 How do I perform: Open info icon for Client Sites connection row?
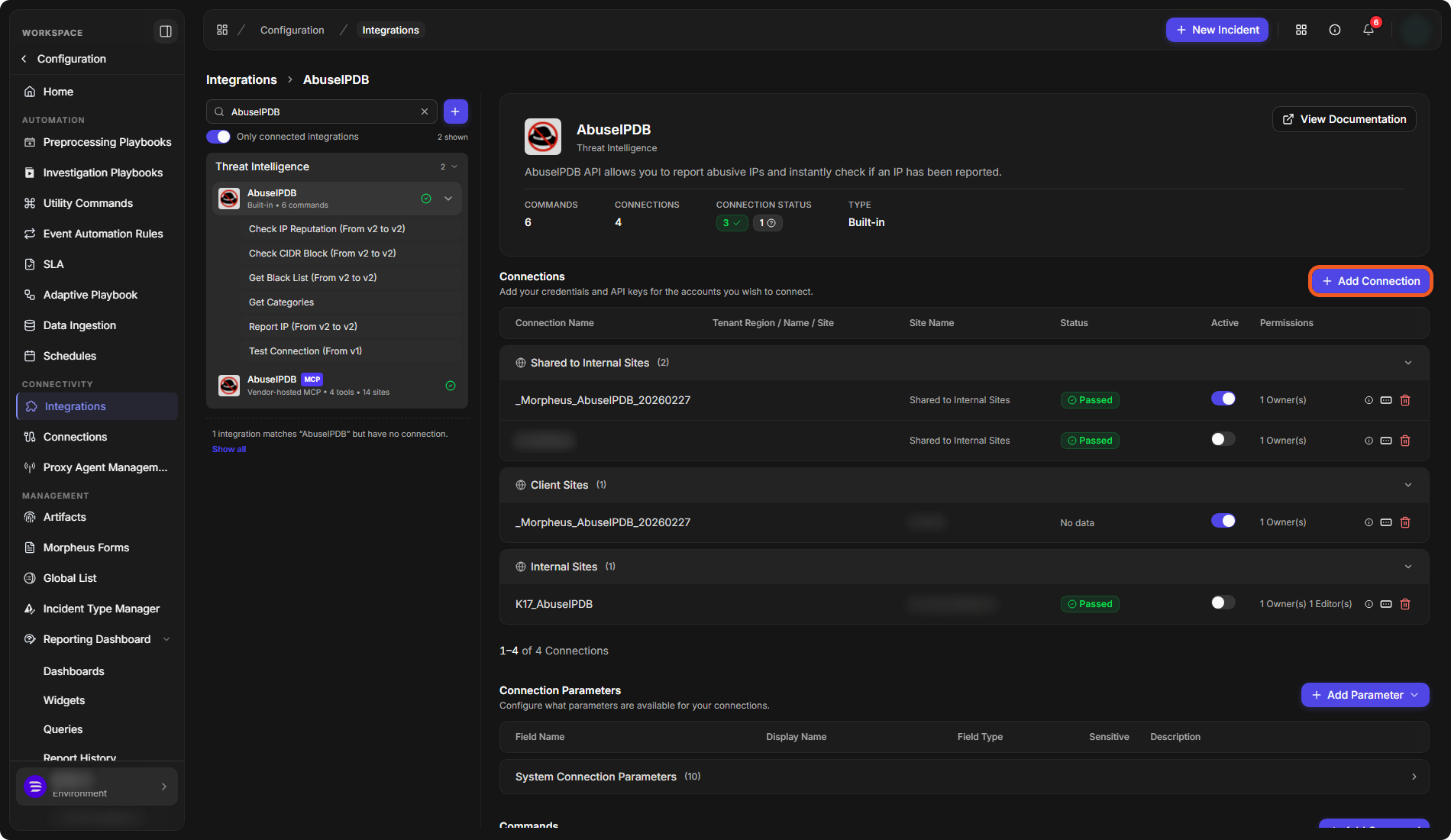click(x=1369, y=522)
